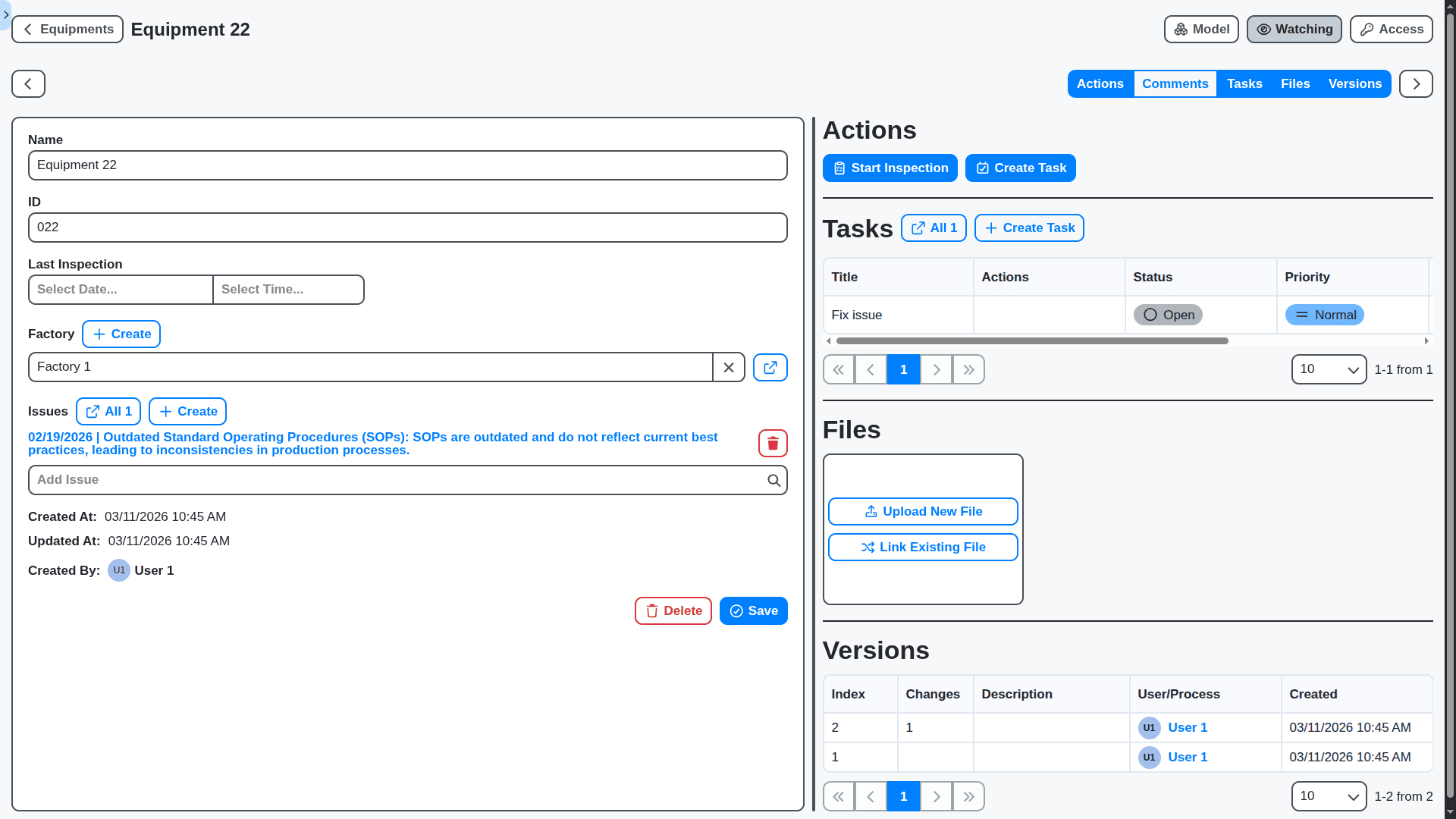Open Versions page size dropdown
Image resolution: width=1456 pixels, height=819 pixels.
1329,797
